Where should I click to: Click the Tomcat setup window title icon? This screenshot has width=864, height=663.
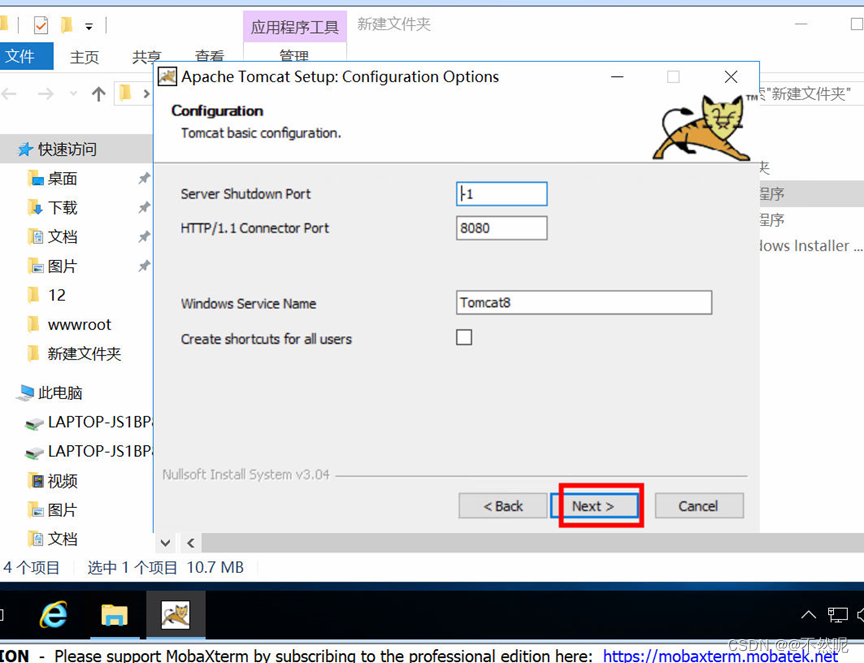[x=168, y=77]
